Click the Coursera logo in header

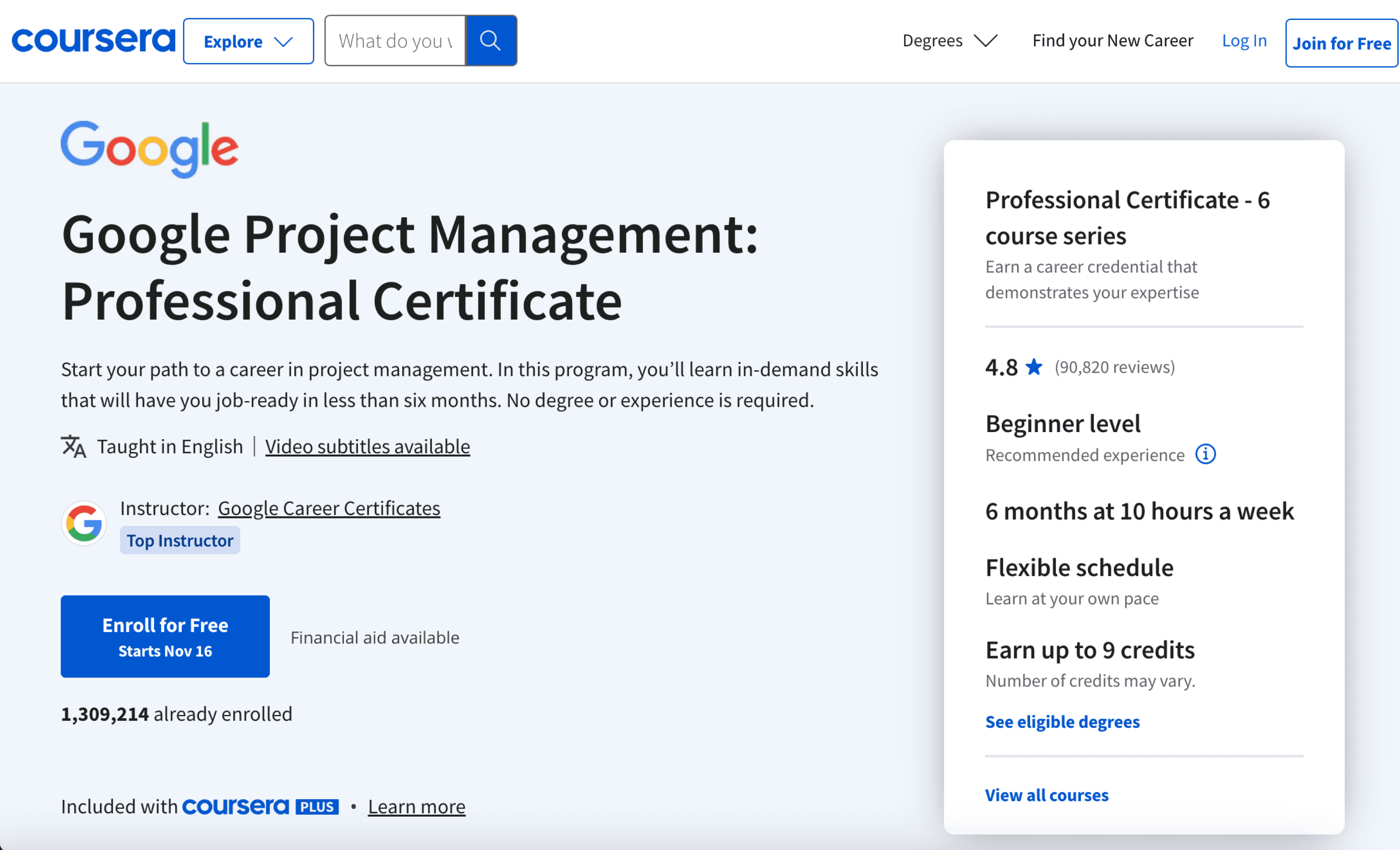point(93,40)
